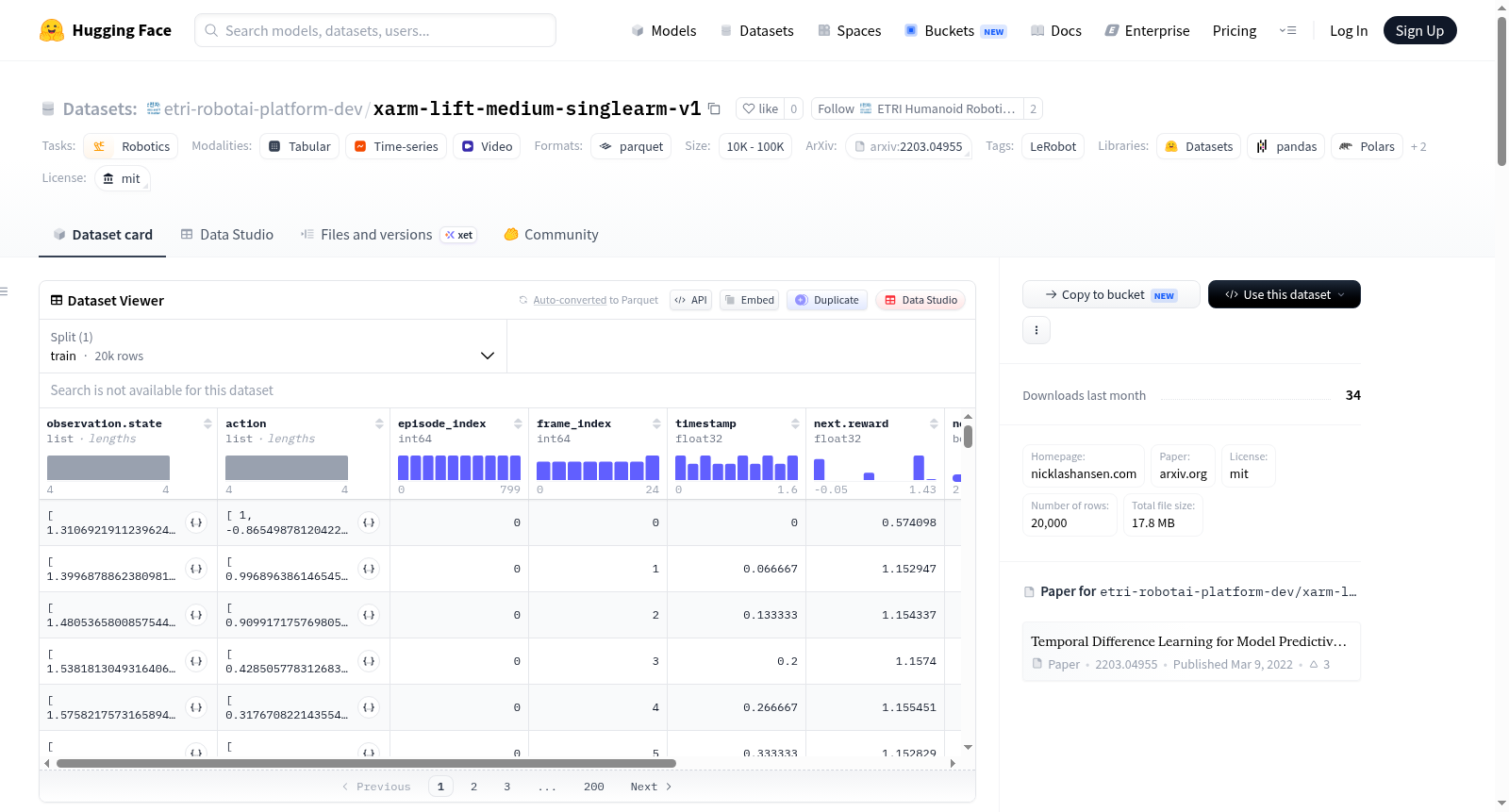Click the Hugging Face logo
This screenshot has width=1509, height=812.
105,30
